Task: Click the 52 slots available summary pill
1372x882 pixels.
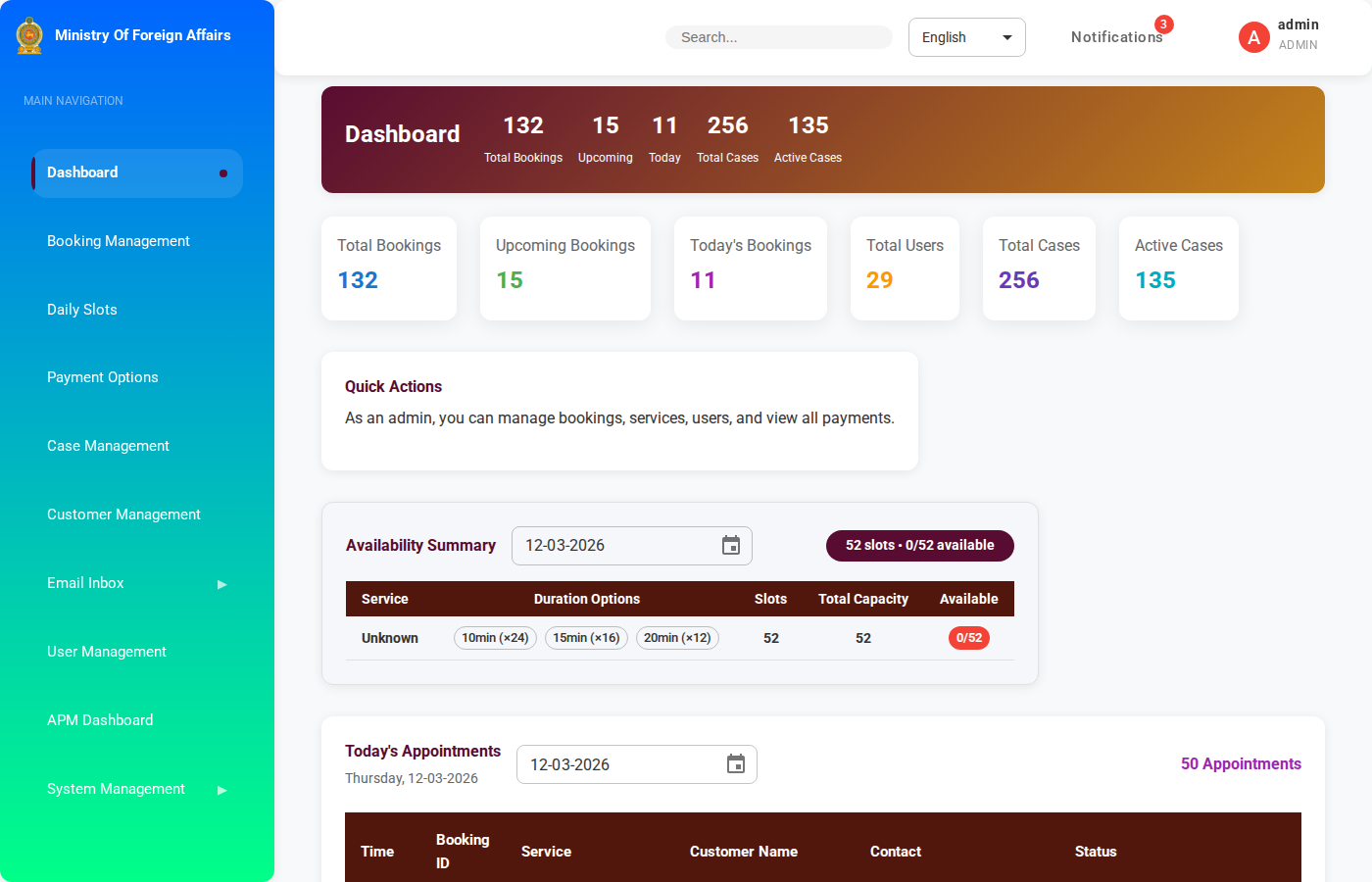Action: pos(919,546)
